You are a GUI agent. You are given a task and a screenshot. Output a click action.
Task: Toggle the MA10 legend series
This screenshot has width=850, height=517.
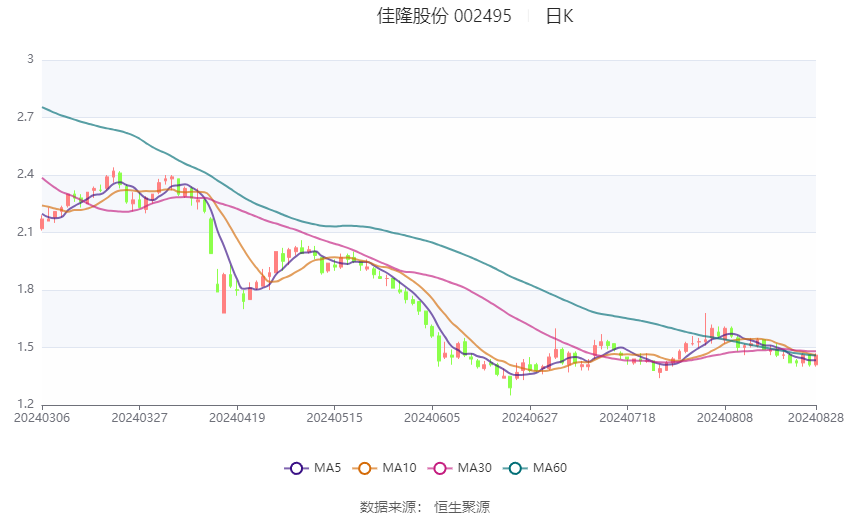(x=384, y=468)
